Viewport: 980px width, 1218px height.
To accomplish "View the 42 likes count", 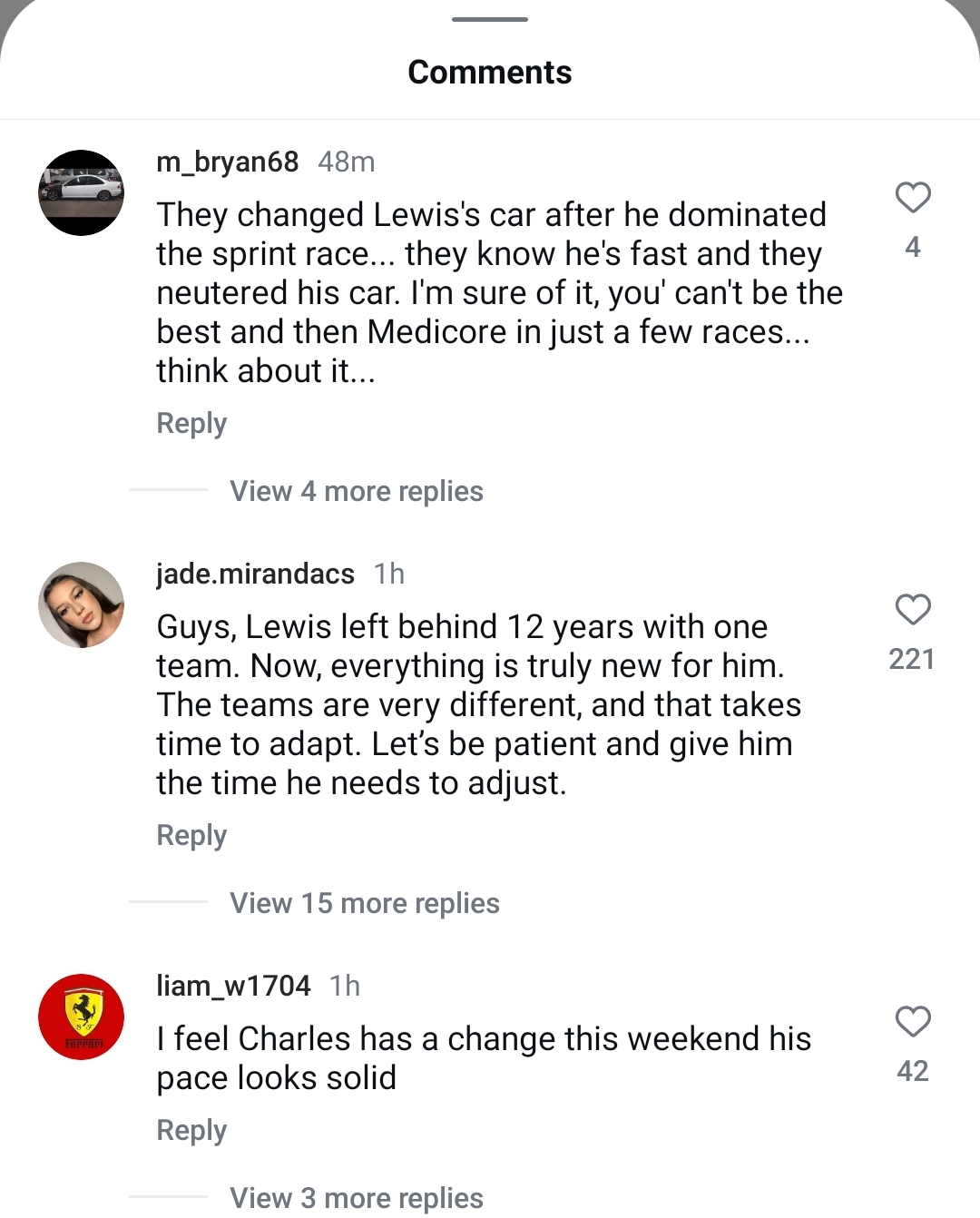I will 912,1071.
